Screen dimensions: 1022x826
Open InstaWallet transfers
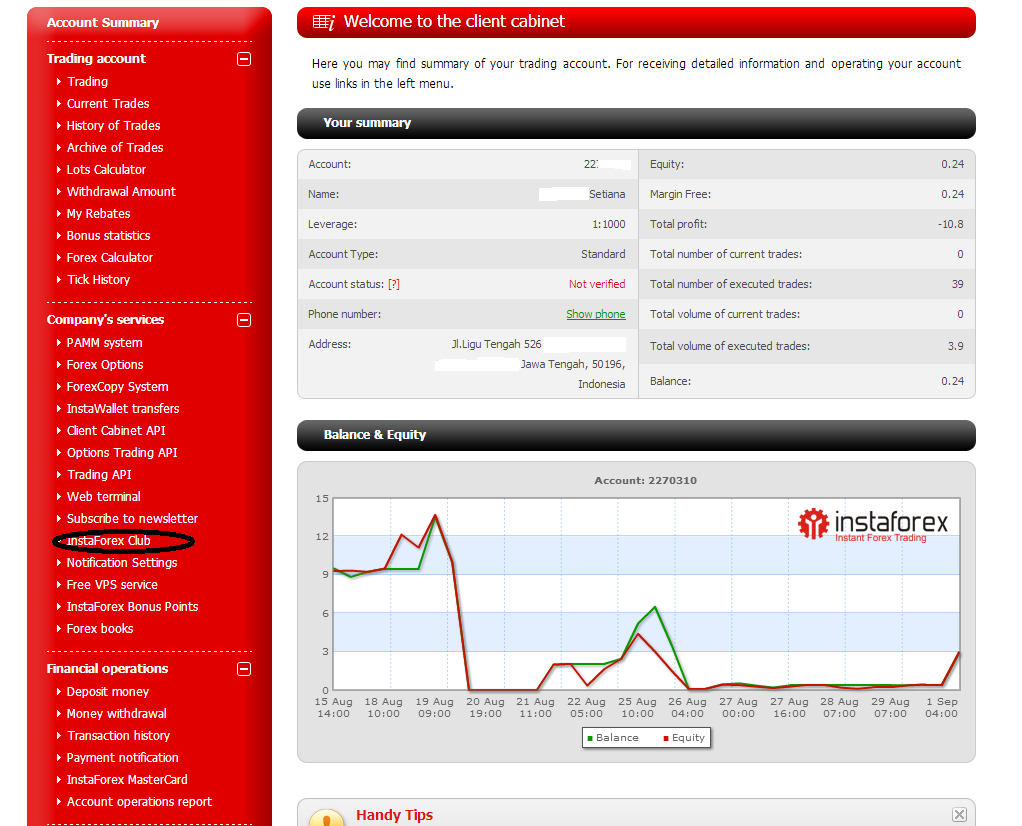pyautogui.click(x=123, y=409)
